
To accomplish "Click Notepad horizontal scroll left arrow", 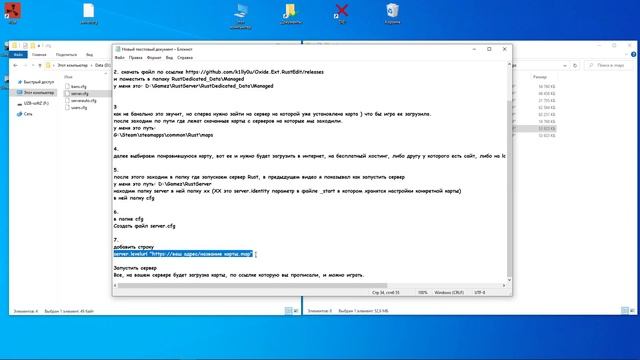I will pos(115,285).
